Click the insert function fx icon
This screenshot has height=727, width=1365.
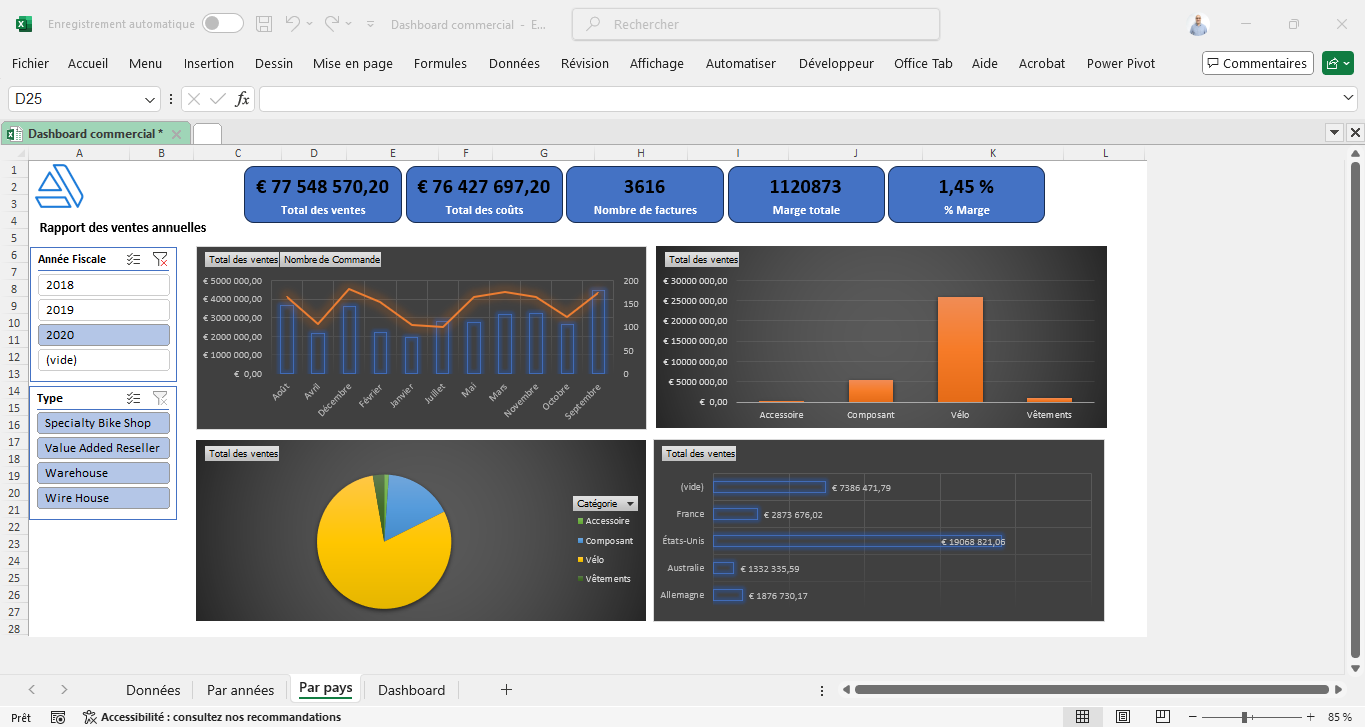coord(242,99)
